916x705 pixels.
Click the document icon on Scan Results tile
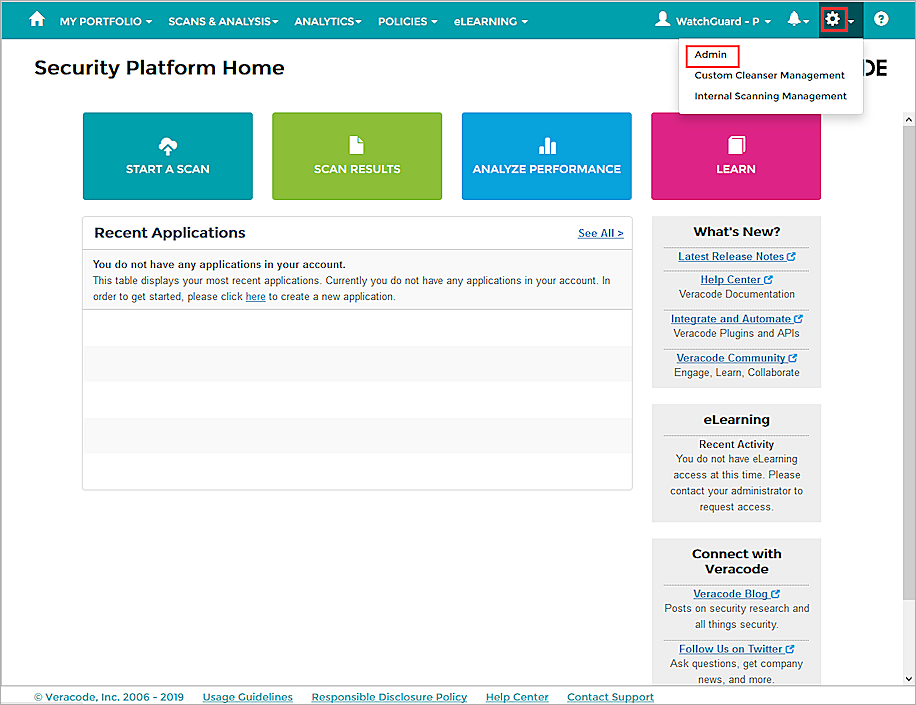[356, 143]
